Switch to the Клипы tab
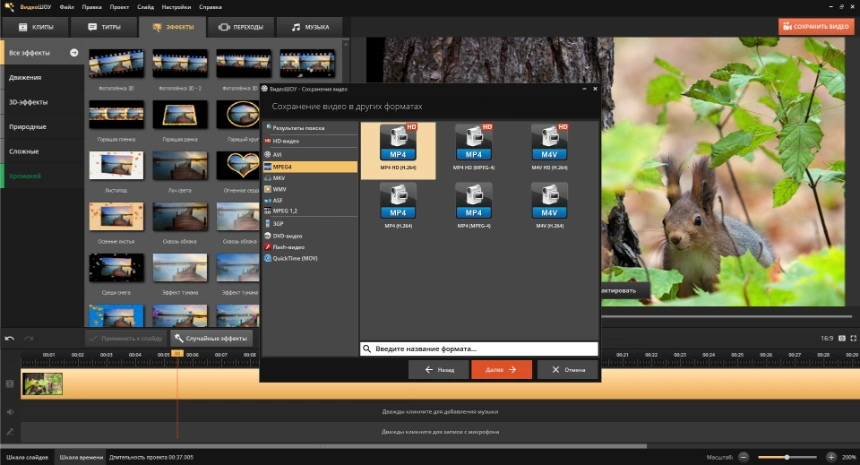Screen dimensions: 860x465 click(36, 27)
